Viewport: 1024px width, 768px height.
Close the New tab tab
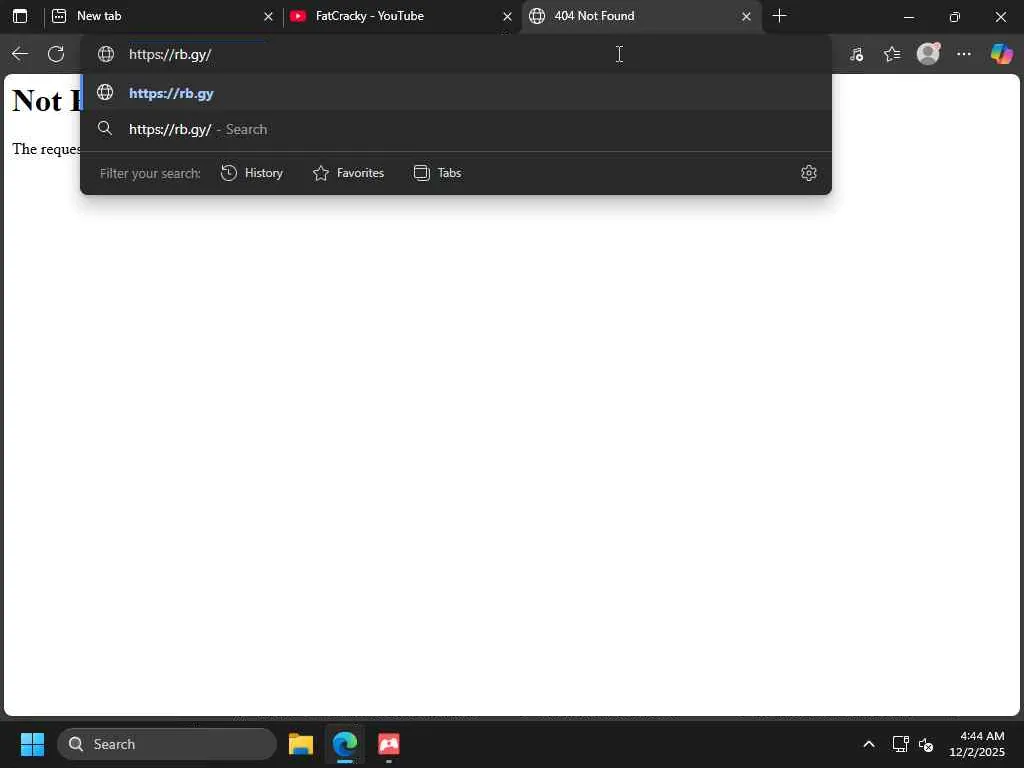[x=268, y=16]
